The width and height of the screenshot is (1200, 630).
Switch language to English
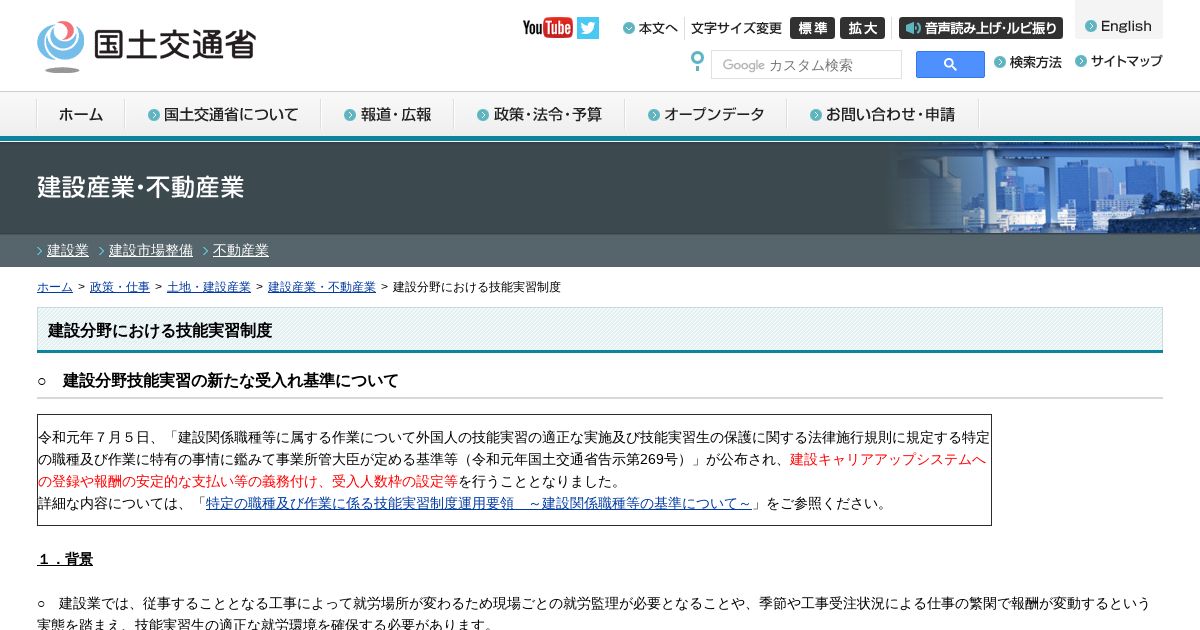point(1119,26)
